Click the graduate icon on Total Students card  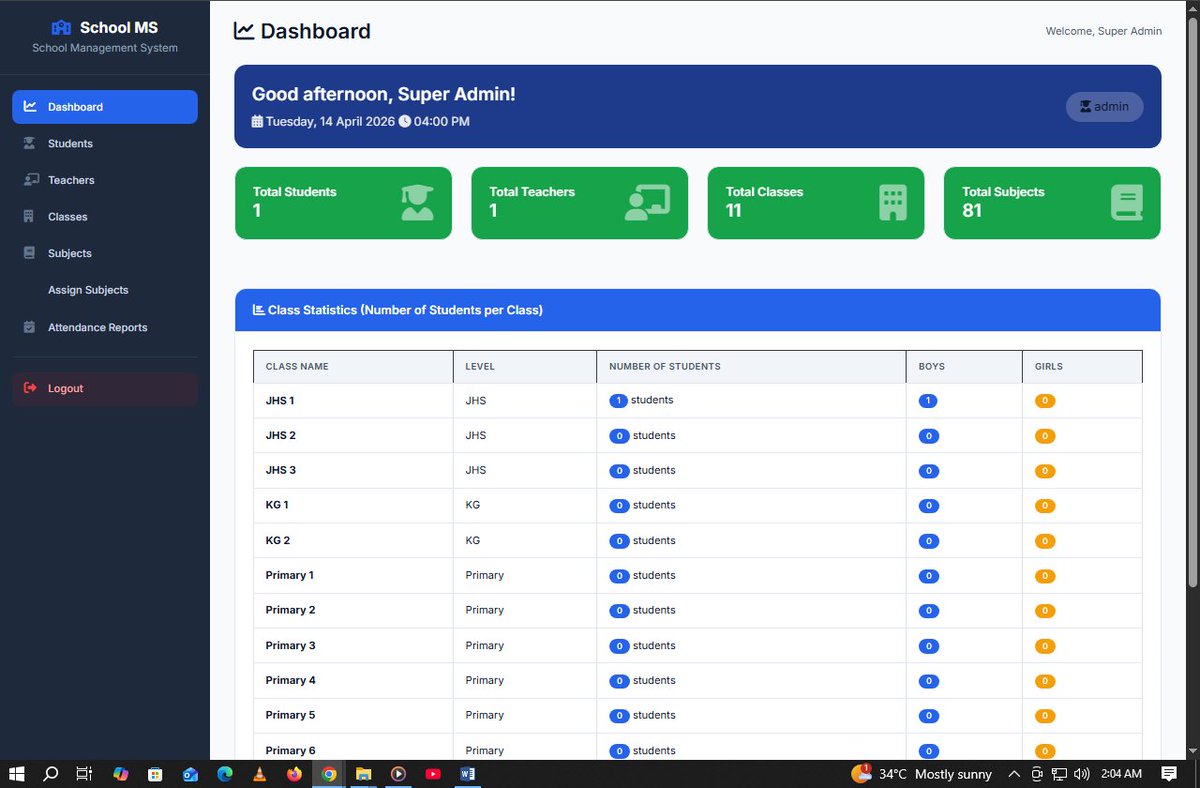pyautogui.click(x=417, y=203)
